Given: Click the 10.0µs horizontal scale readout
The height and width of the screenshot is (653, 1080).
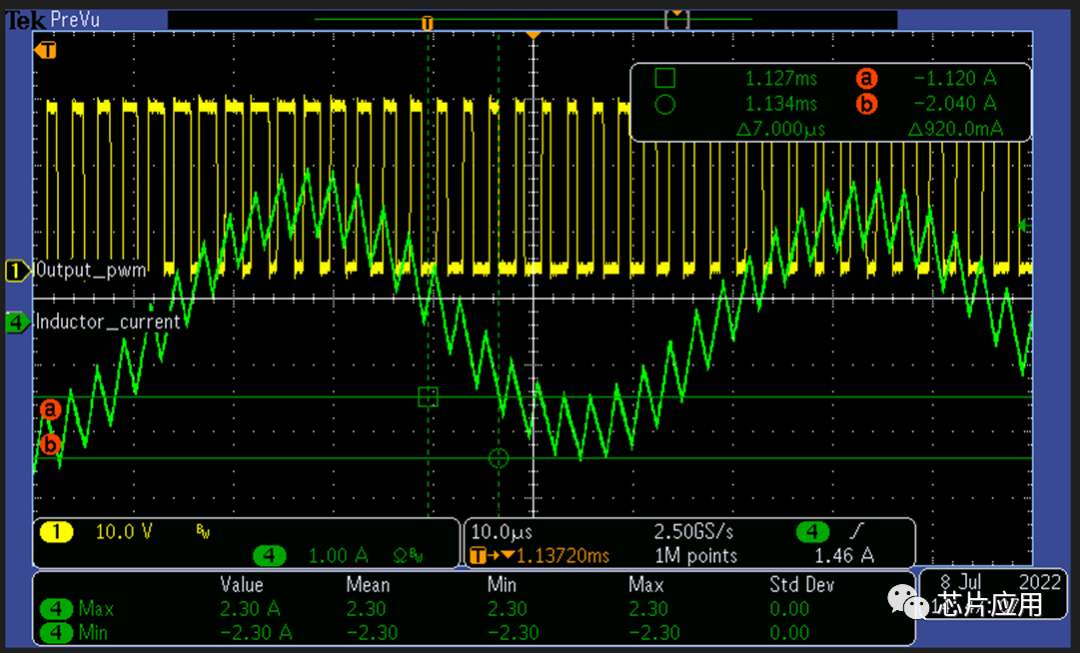Looking at the screenshot, I should pyautogui.click(x=500, y=532).
